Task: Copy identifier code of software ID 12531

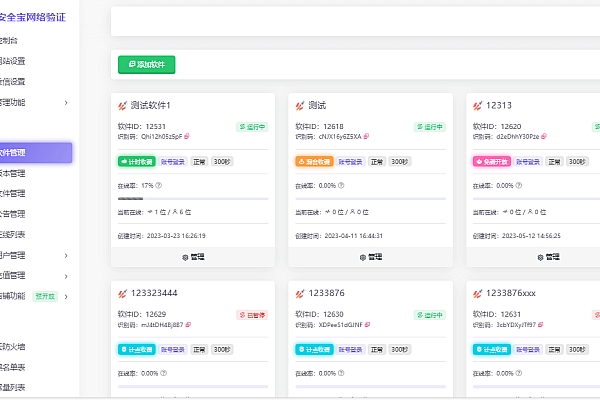Action: click(x=187, y=136)
